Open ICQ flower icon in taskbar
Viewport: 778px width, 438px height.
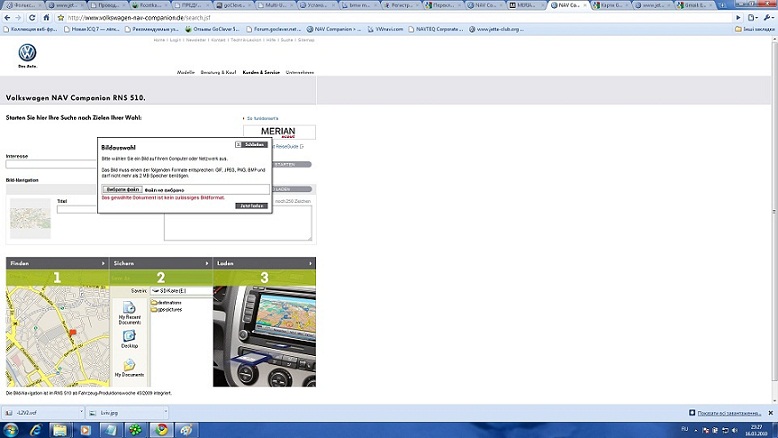(x=135, y=430)
